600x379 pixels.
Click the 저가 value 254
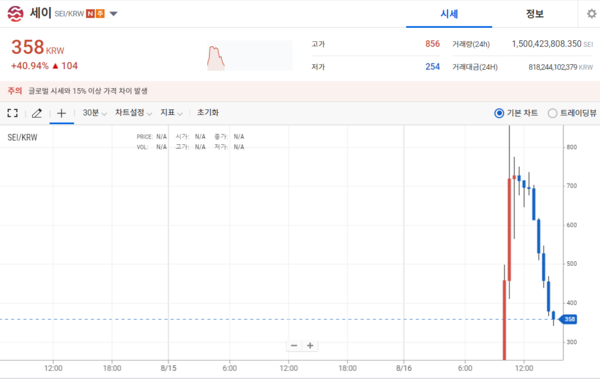click(432, 67)
